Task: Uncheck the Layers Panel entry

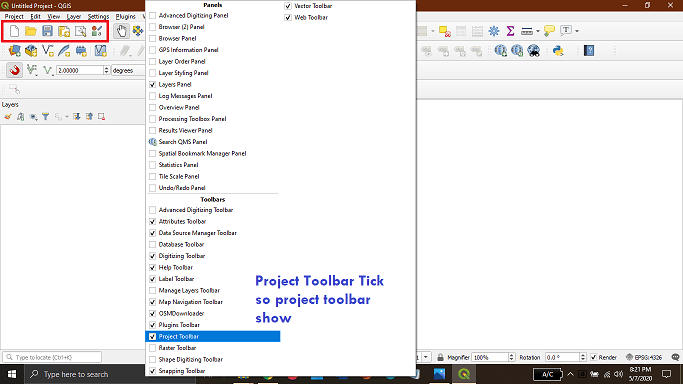Action: pos(152,84)
